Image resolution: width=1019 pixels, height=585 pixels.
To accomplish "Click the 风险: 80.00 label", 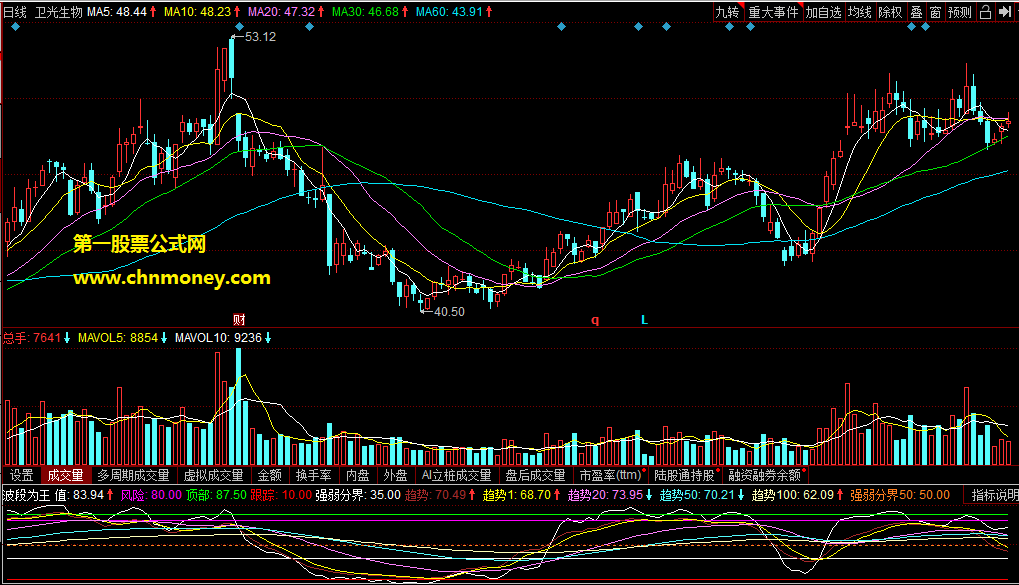I will 151,495.
